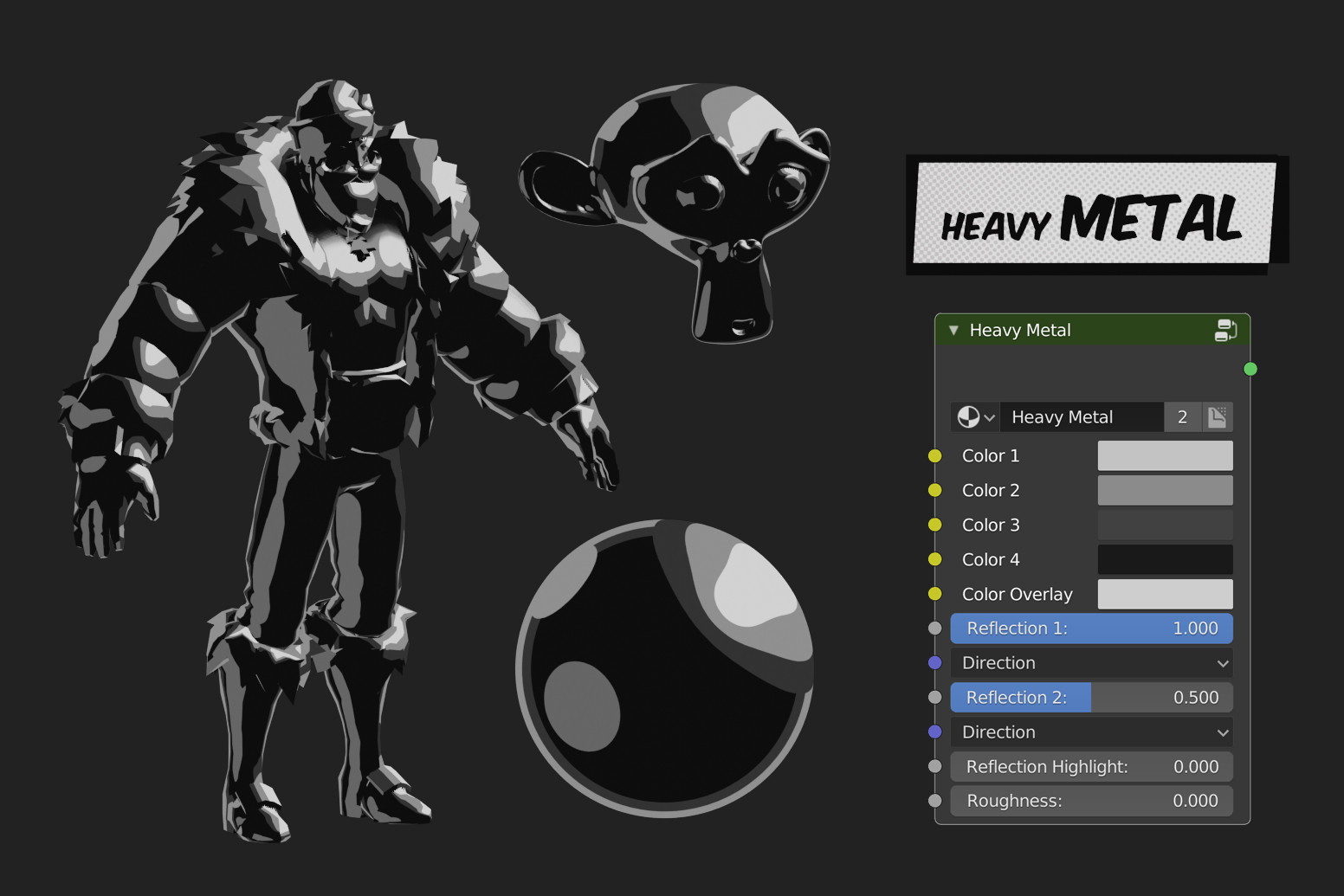Click the gray socket beside Reflection 1

[935, 628]
